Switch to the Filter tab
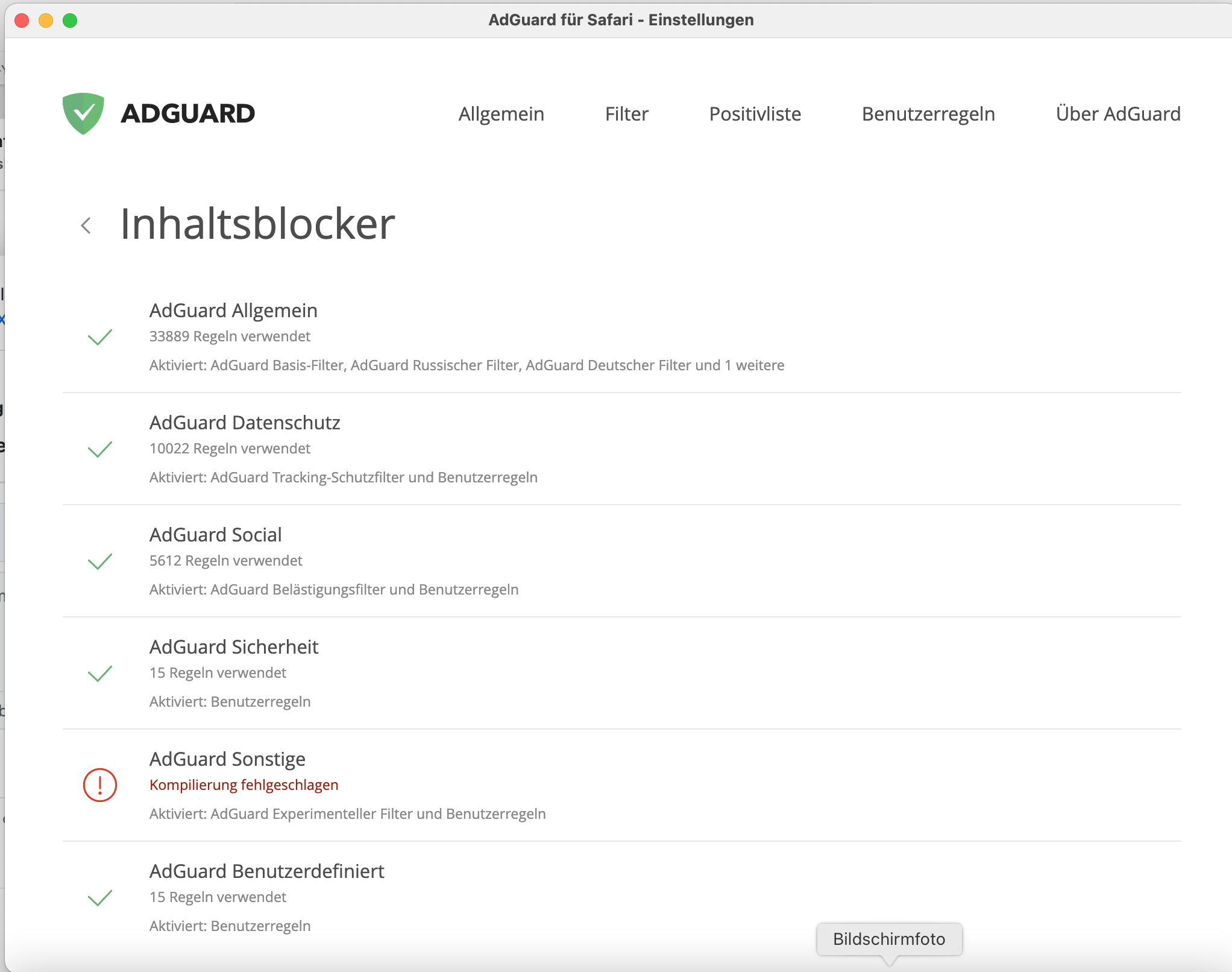 tap(627, 114)
